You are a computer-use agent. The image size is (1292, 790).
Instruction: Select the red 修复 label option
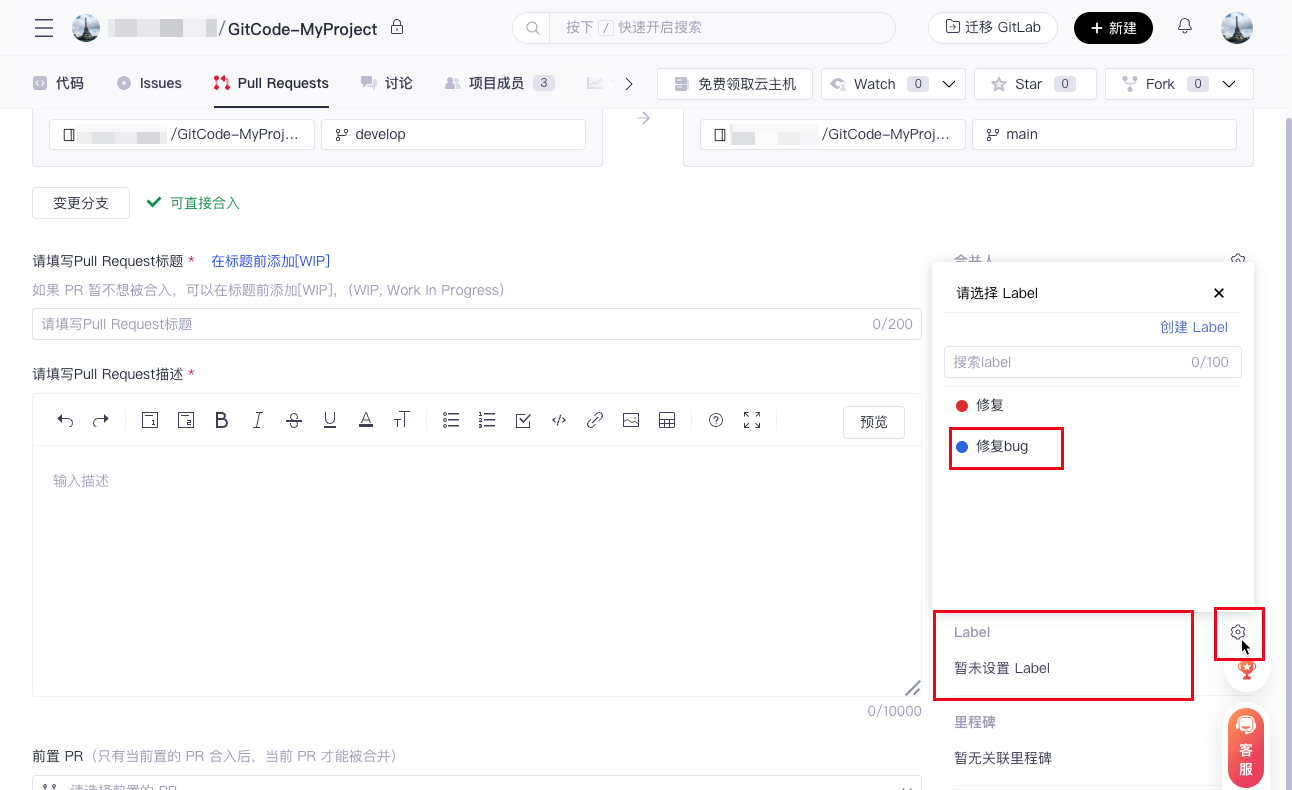tap(989, 405)
